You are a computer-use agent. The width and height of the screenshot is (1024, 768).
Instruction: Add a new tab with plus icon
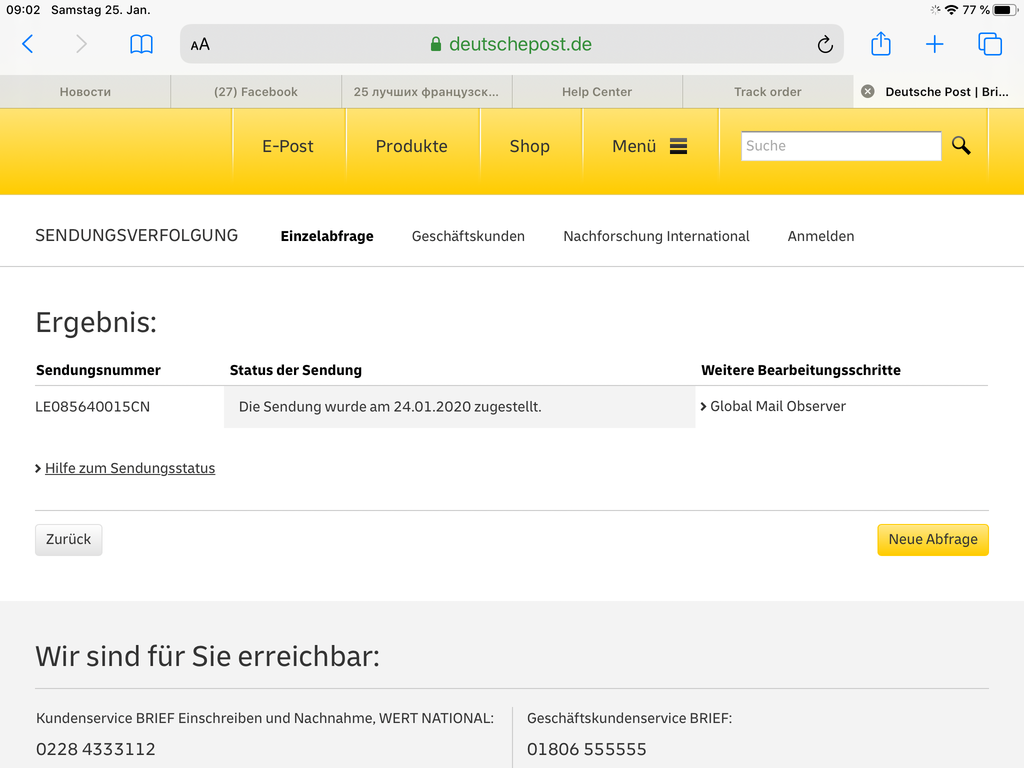coord(934,44)
